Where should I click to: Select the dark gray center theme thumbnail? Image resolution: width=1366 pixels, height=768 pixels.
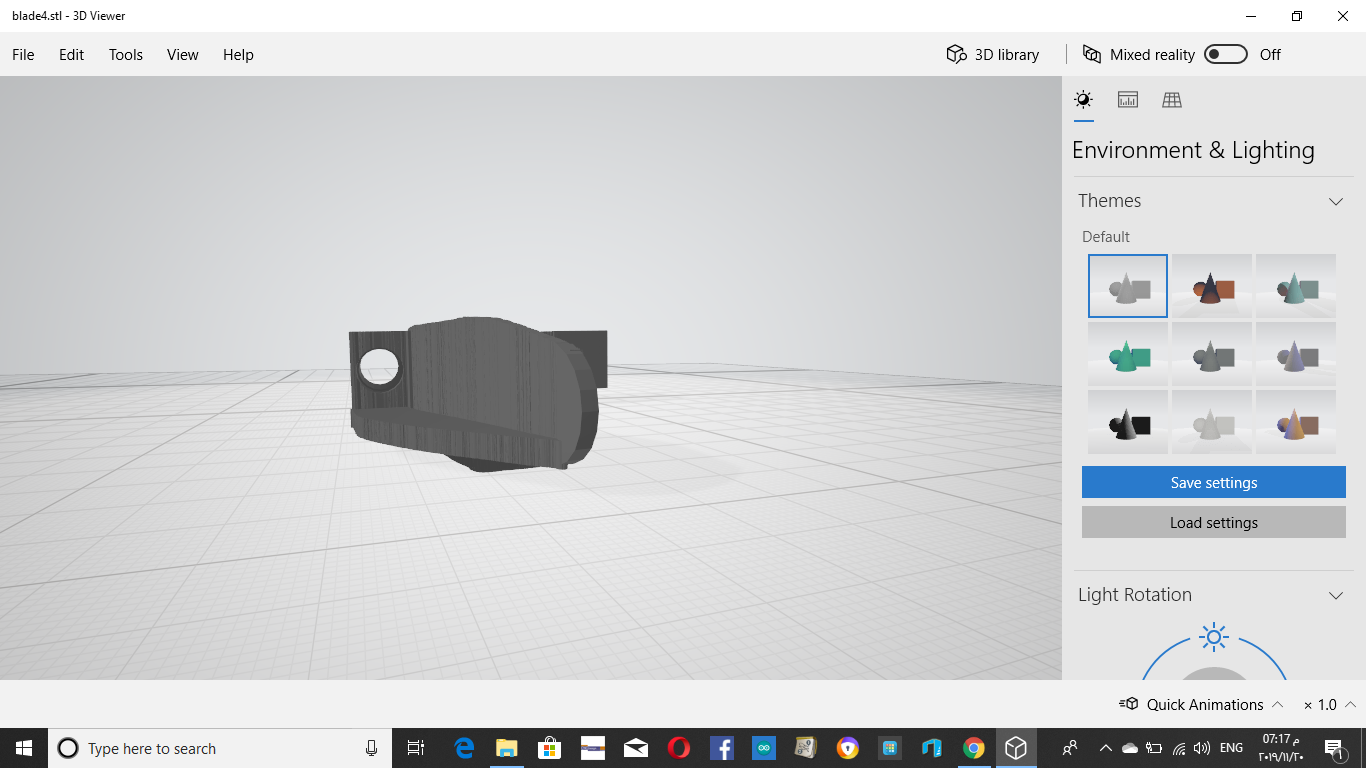(x=1212, y=354)
